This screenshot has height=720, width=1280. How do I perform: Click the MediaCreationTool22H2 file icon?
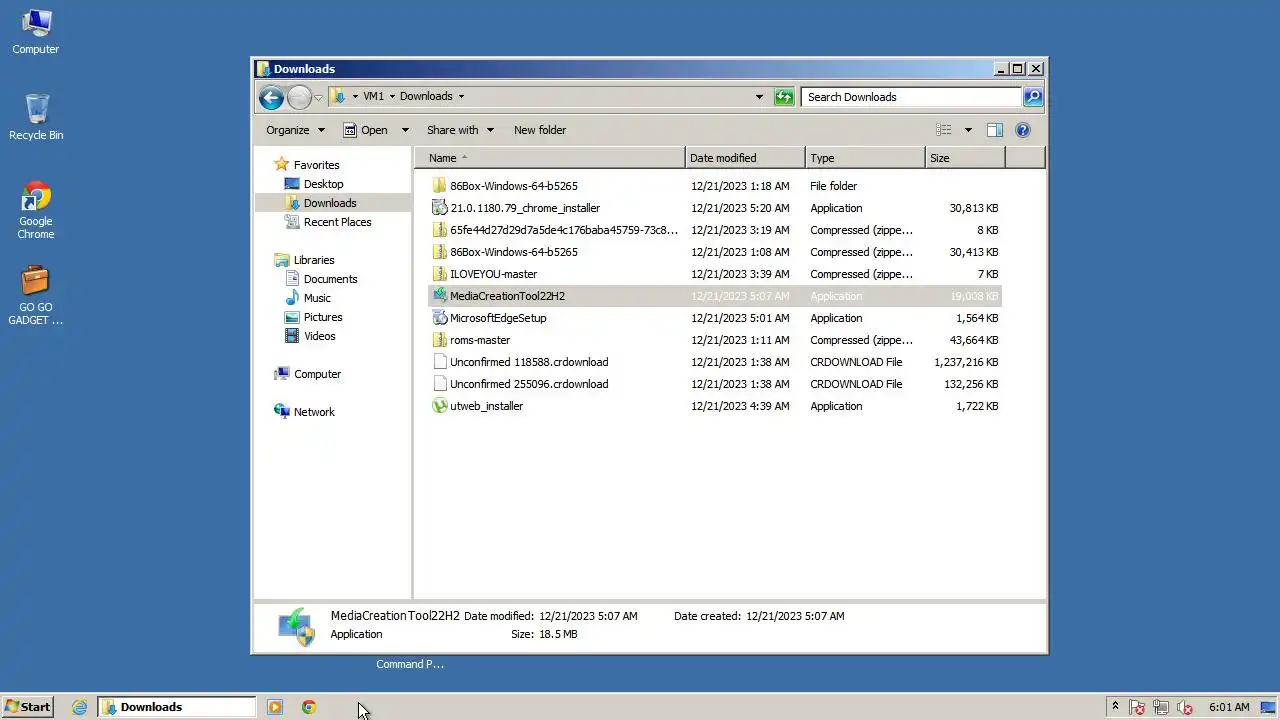pos(439,296)
